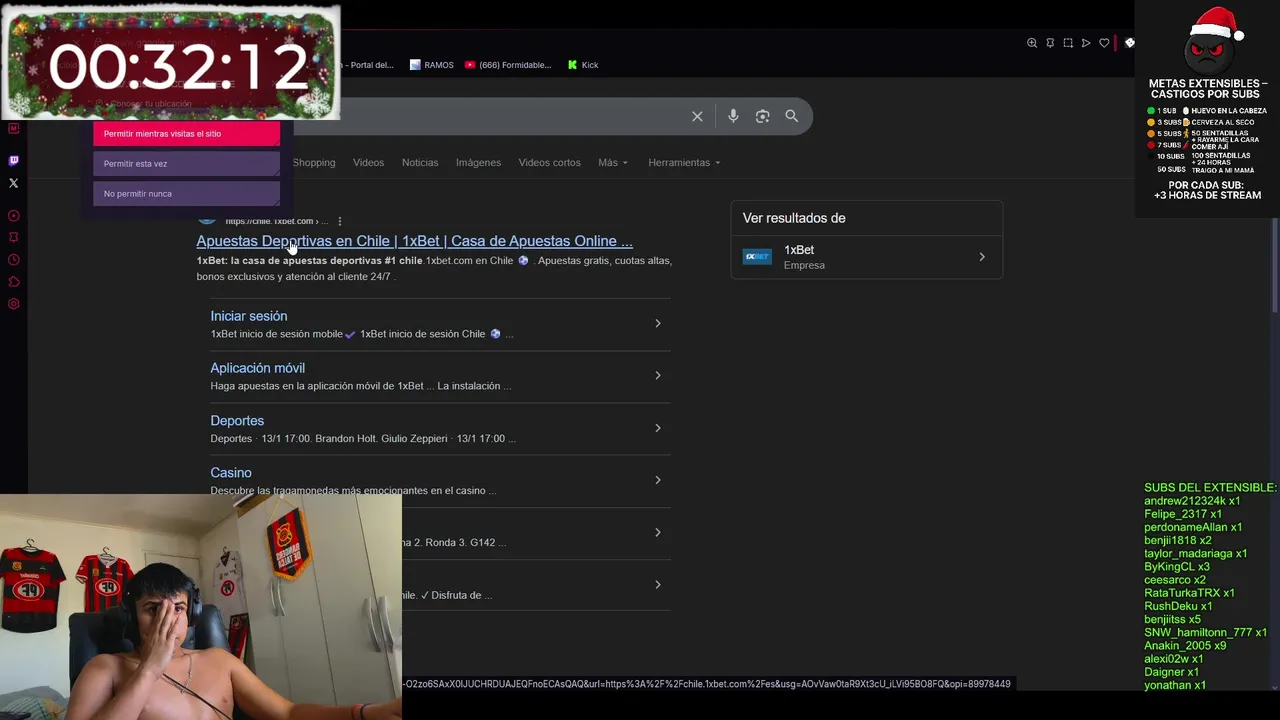This screenshot has height=720, width=1280.
Task: Click chevron on Casino row
Action: click(x=658, y=480)
